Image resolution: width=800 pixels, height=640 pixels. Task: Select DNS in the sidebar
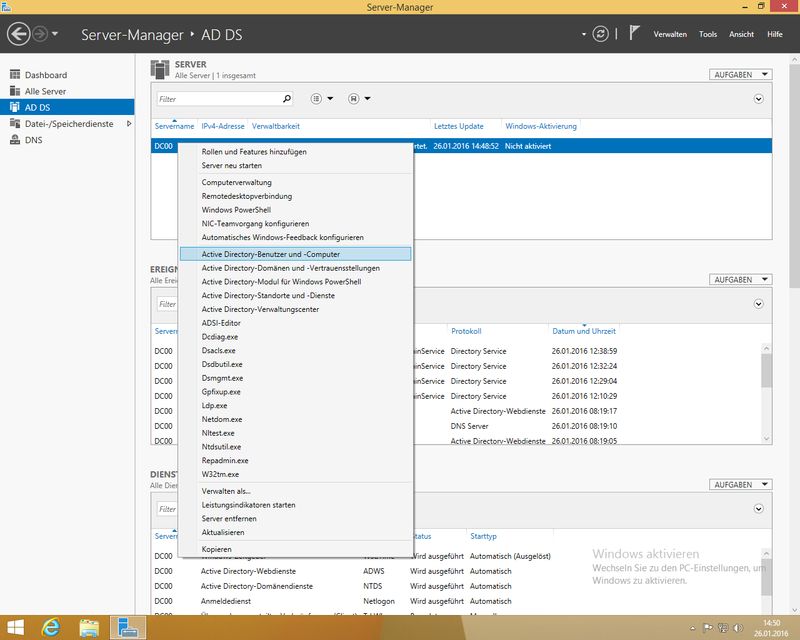pos(33,140)
